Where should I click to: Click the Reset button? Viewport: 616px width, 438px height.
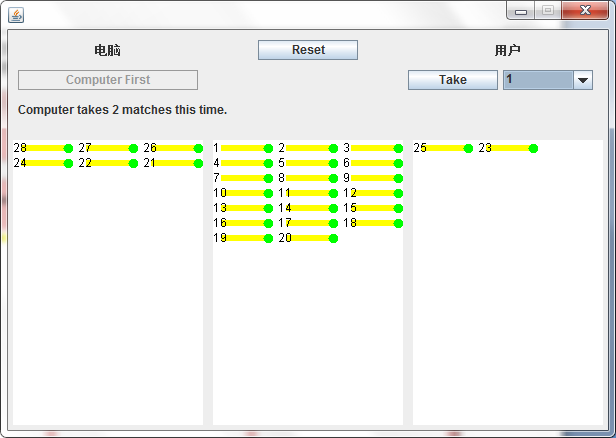[x=308, y=50]
